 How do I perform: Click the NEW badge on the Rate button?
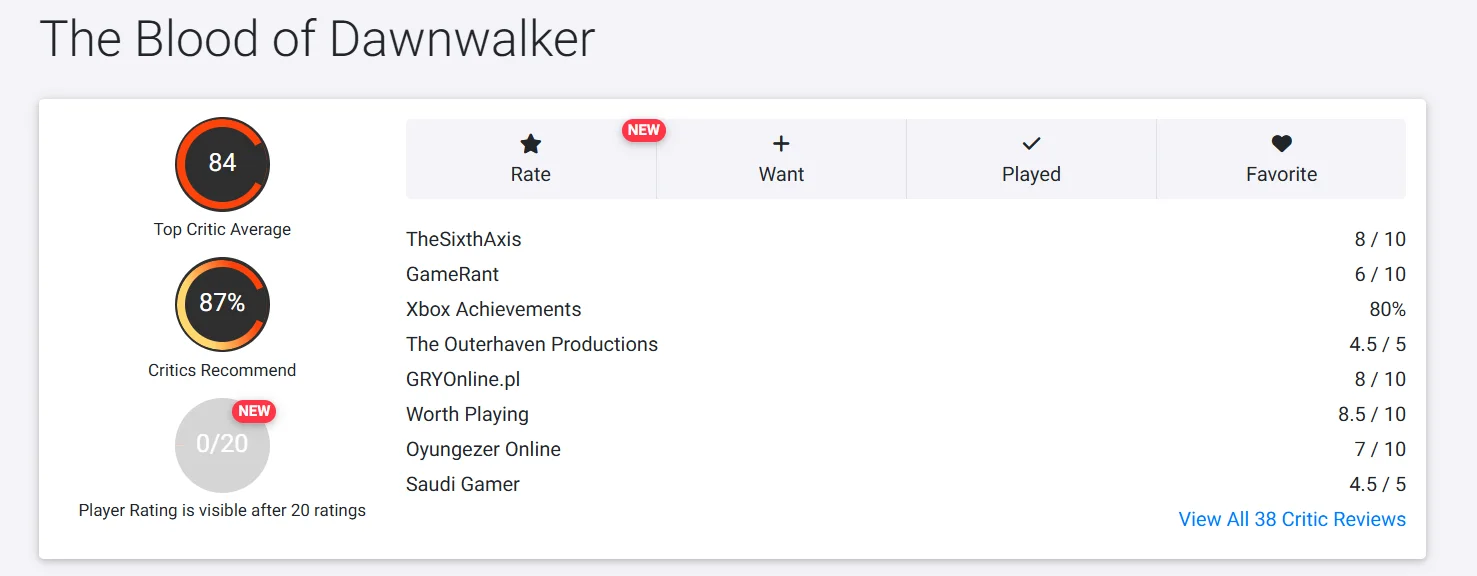tap(644, 130)
